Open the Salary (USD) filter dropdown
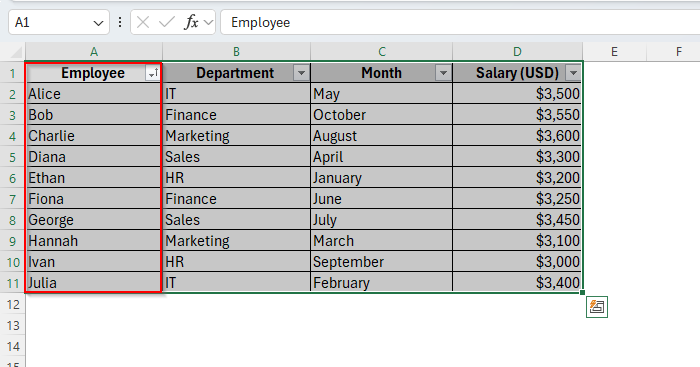Viewport: 700px width, 367px height. point(573,73)
